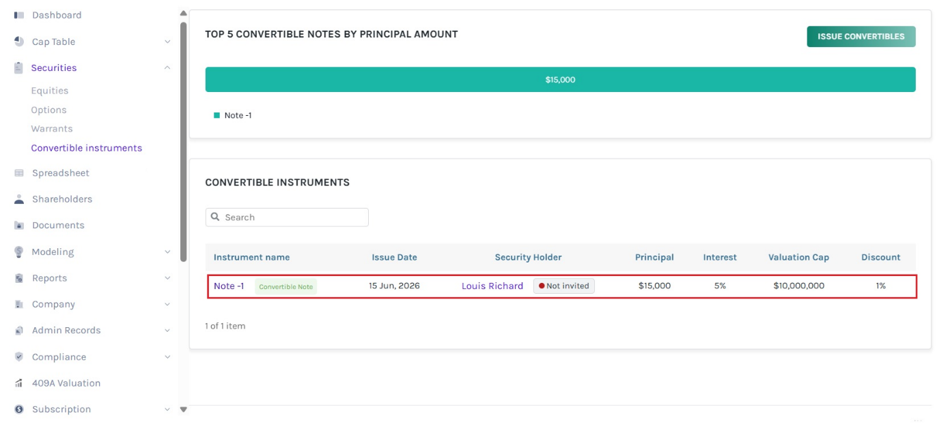The height and width of the screenshot is (426, 939).
Task: Go to Shareholders menu item
Action: click(62, 199)
